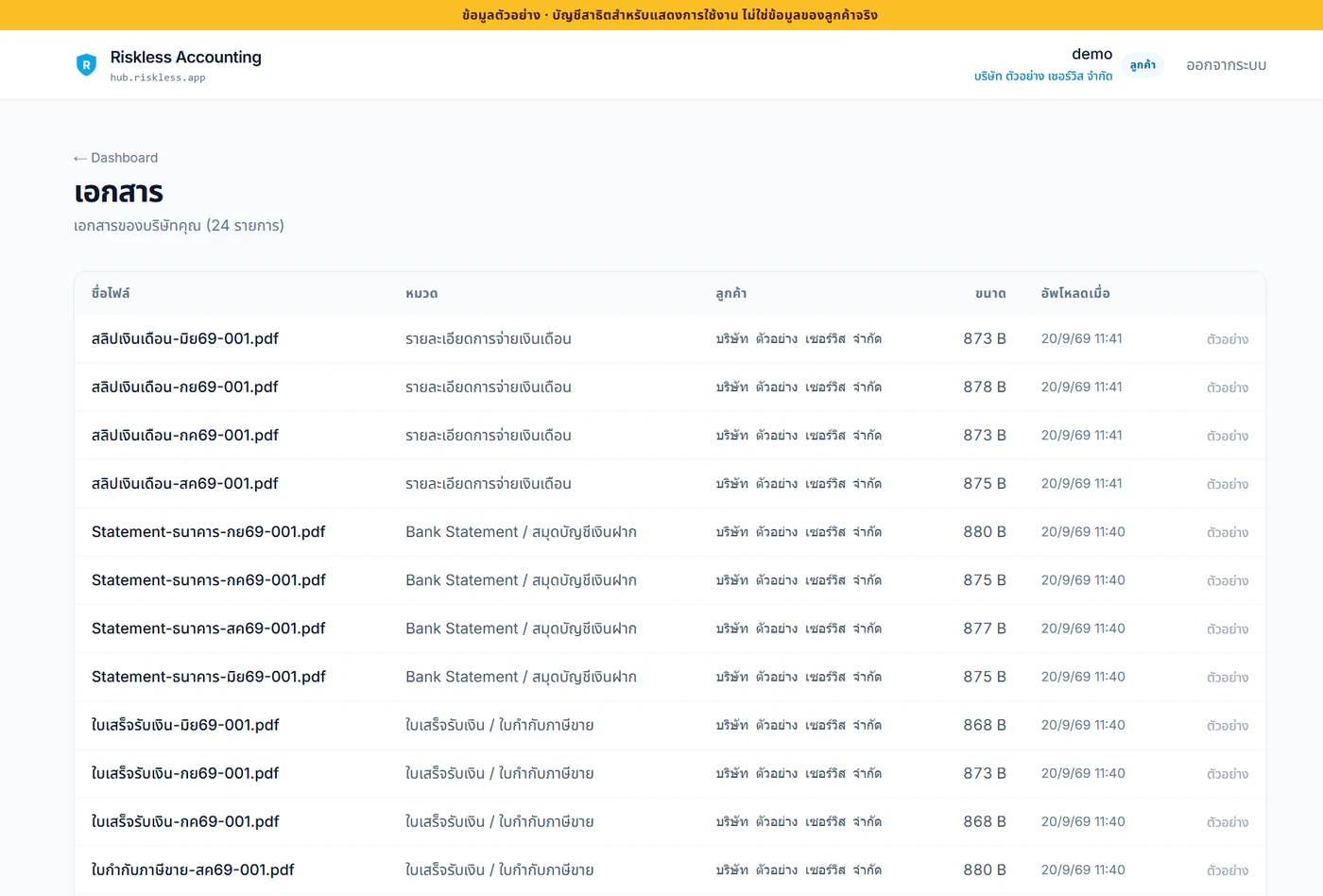
Task: Open file ใบเสร็จรับเงิน-กย69-001.pdf
Action: click(185, 773)
